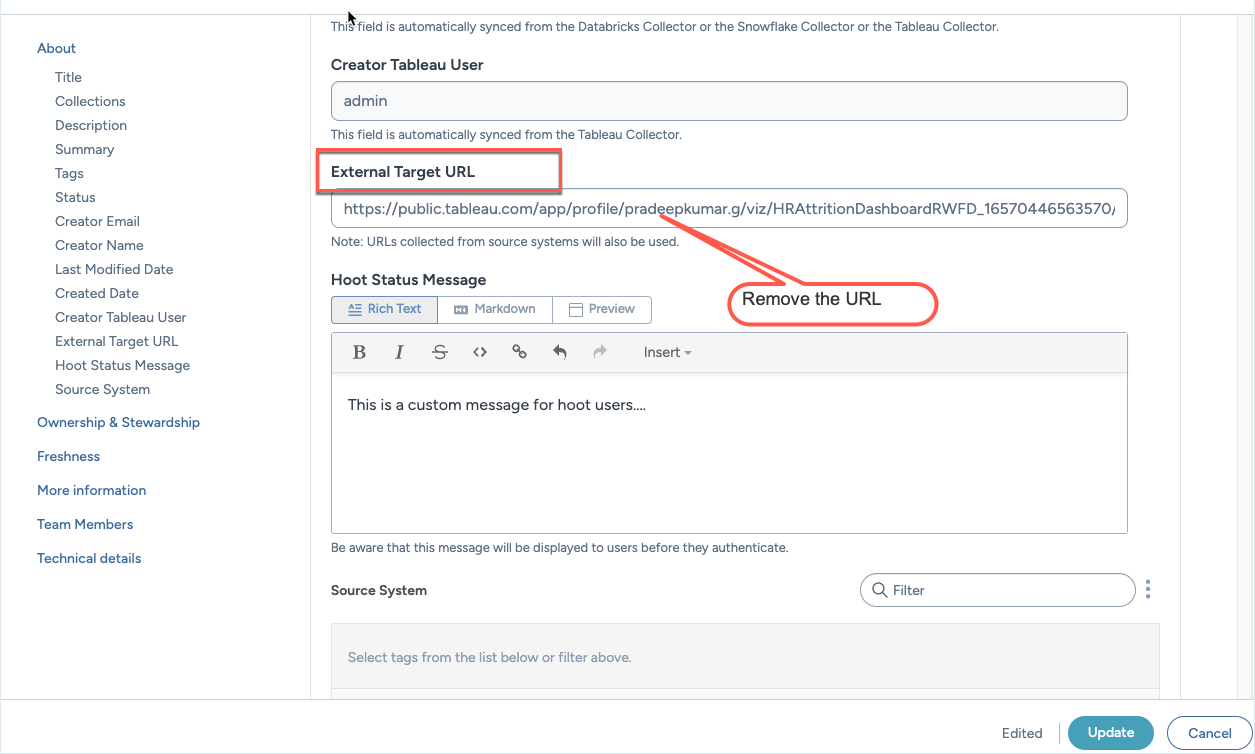The width and height of the screenshot is (1255, 754).
Task: Click the Update button
Action: click(1110, 732)
